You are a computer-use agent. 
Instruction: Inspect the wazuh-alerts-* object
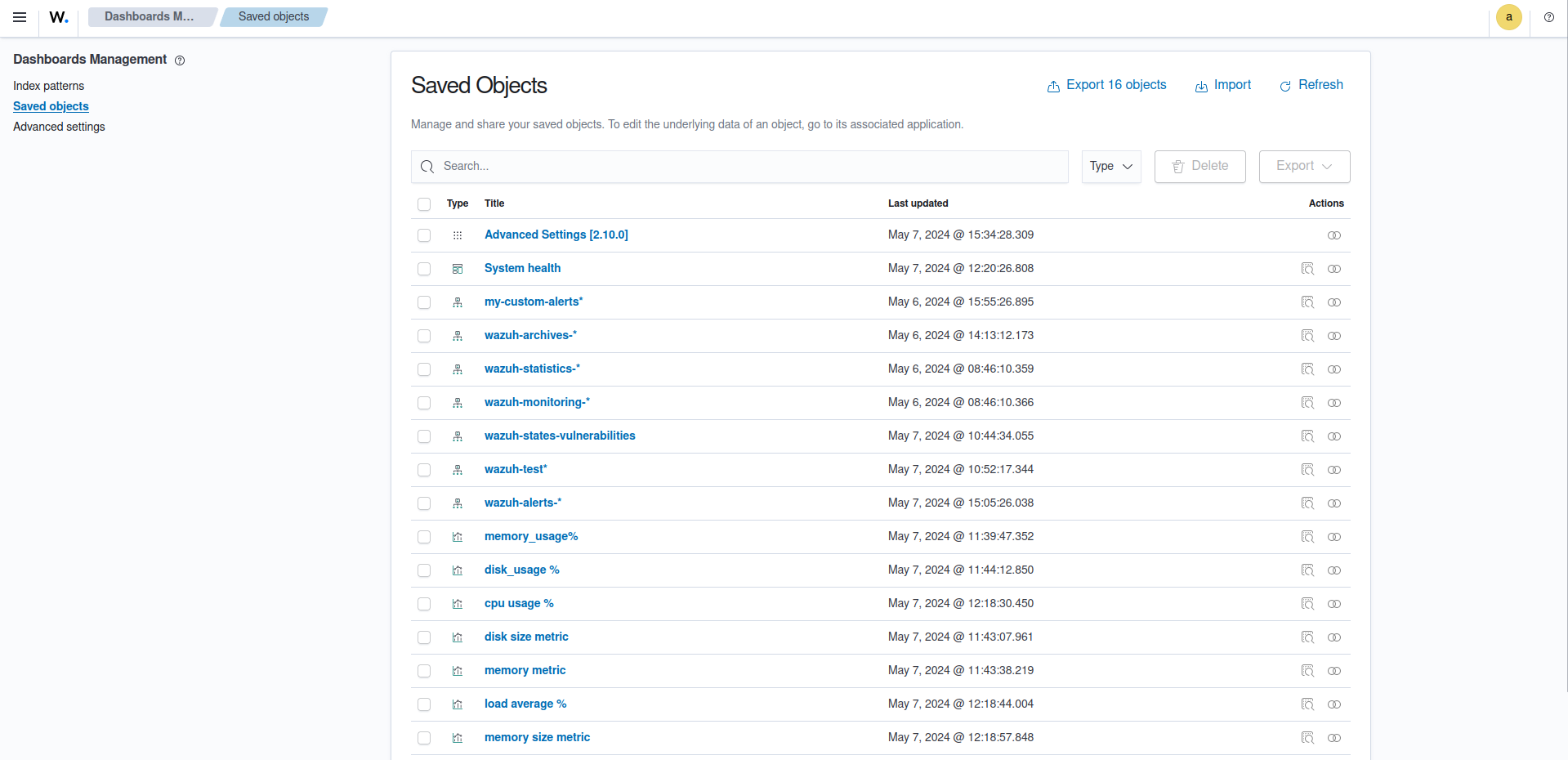pos(1307,503)
